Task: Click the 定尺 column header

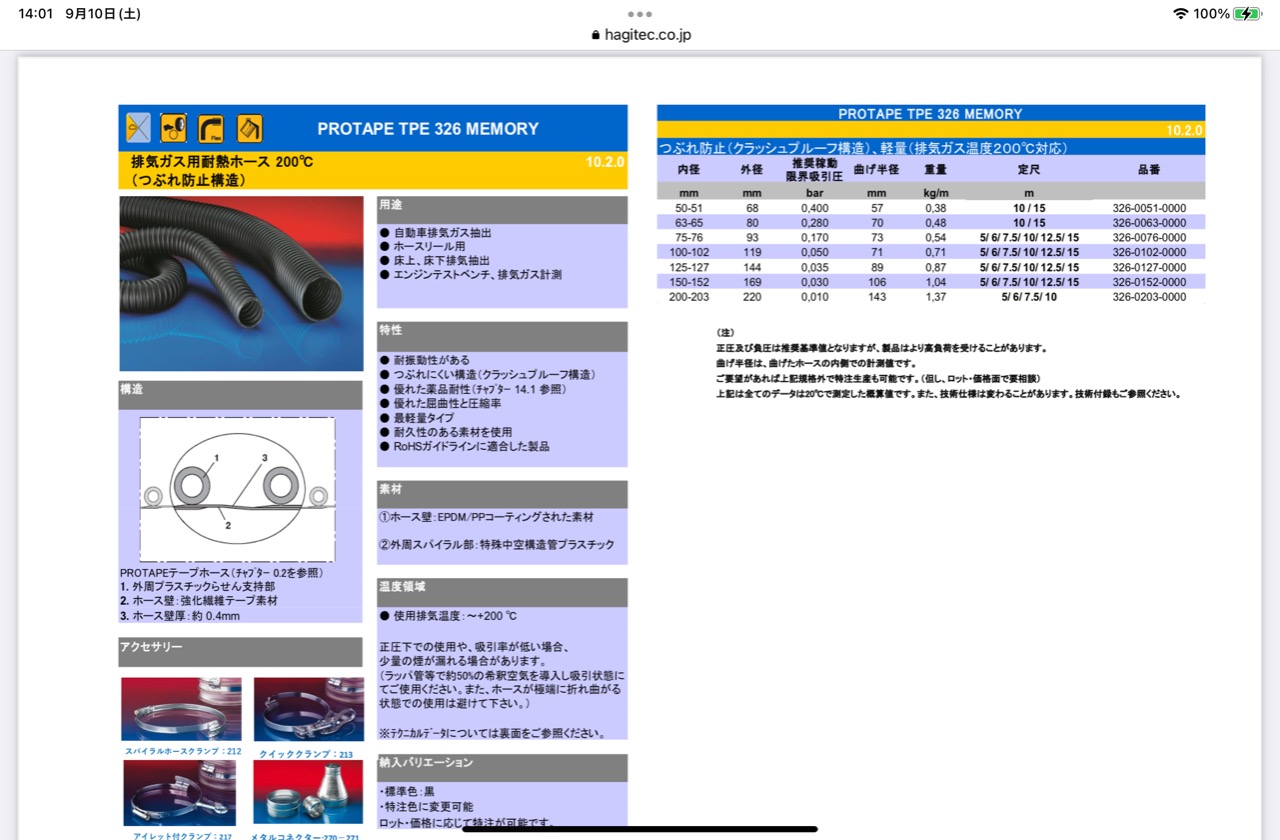Action: point(1029,169)
